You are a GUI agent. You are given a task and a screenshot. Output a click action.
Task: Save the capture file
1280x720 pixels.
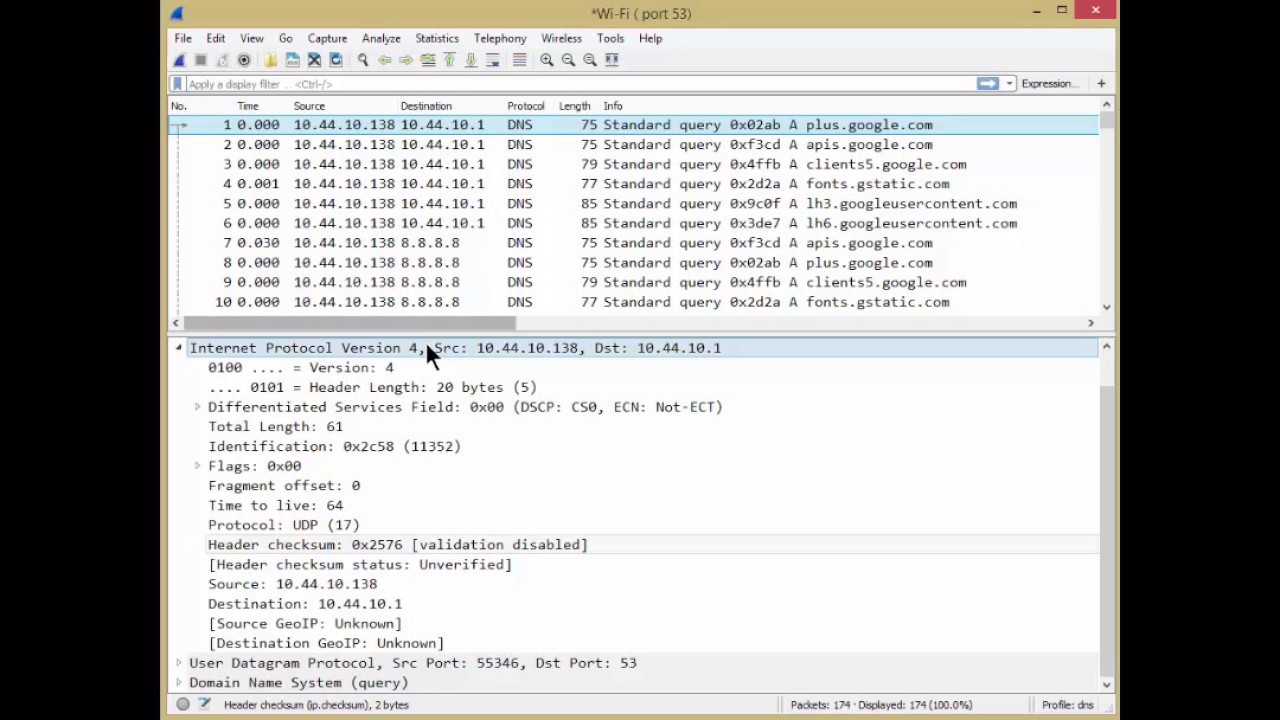click(292, 60)
